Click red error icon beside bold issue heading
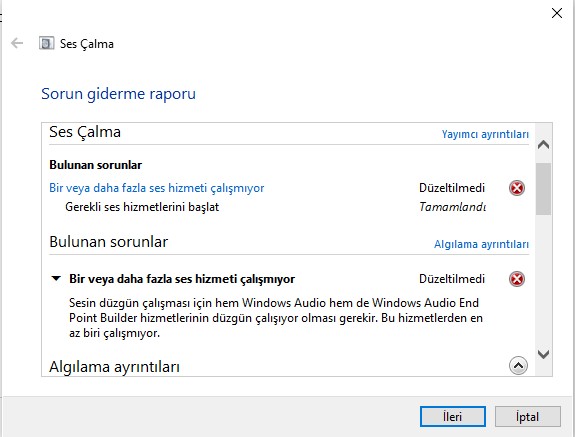575x437 pixels. pyautogui.click(x=517, y=279)
